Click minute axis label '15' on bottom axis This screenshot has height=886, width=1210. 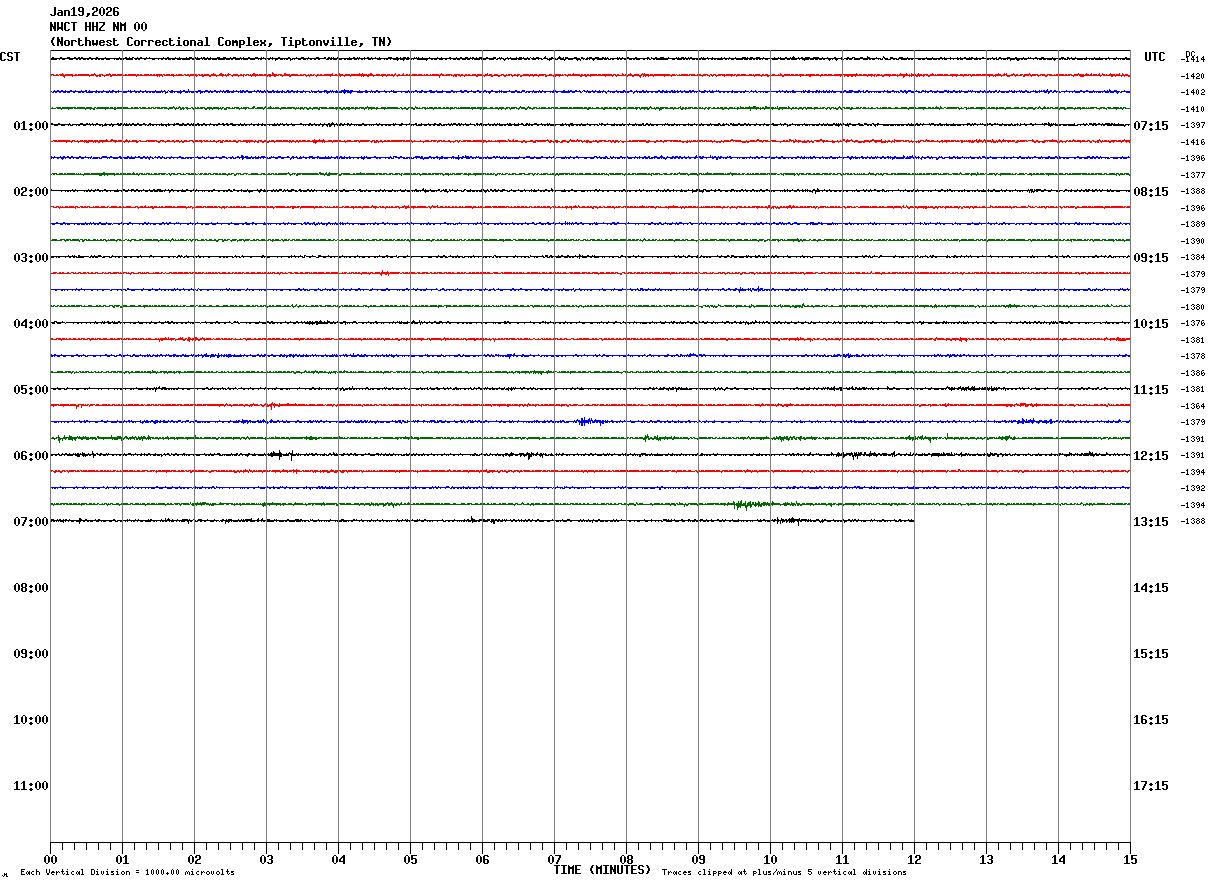click(1130, 860)
